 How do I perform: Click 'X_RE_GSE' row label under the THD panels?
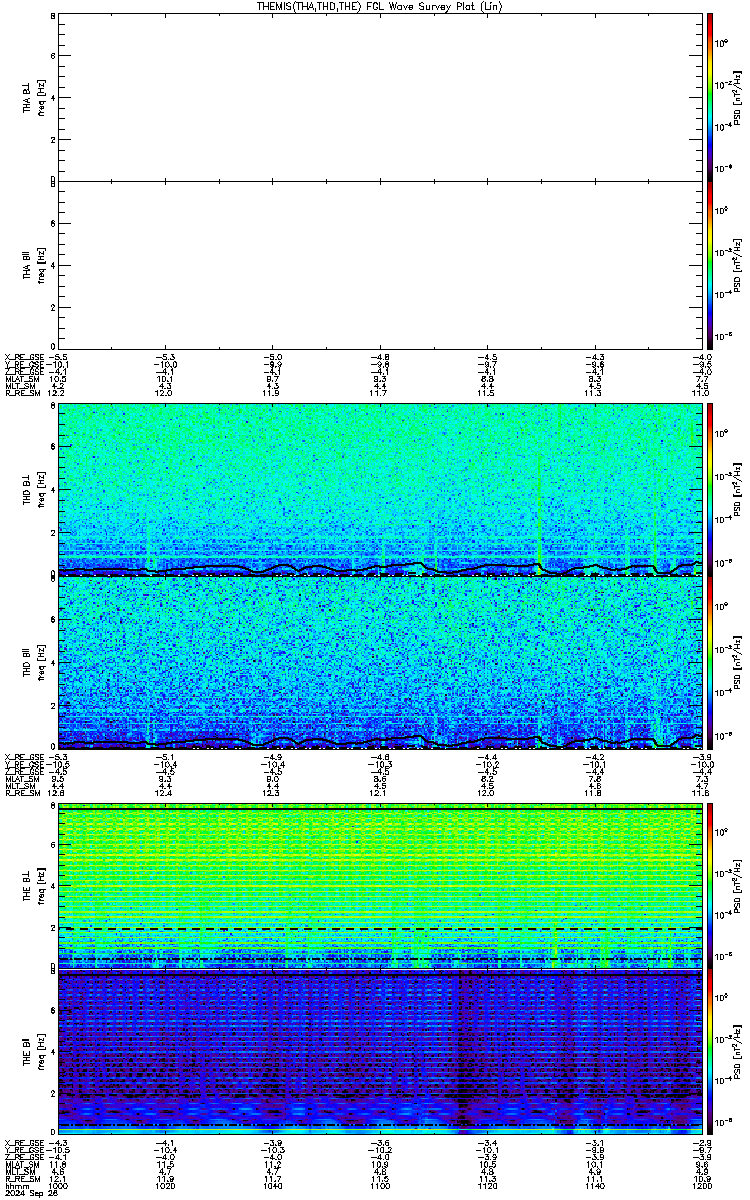pos(23,755)
